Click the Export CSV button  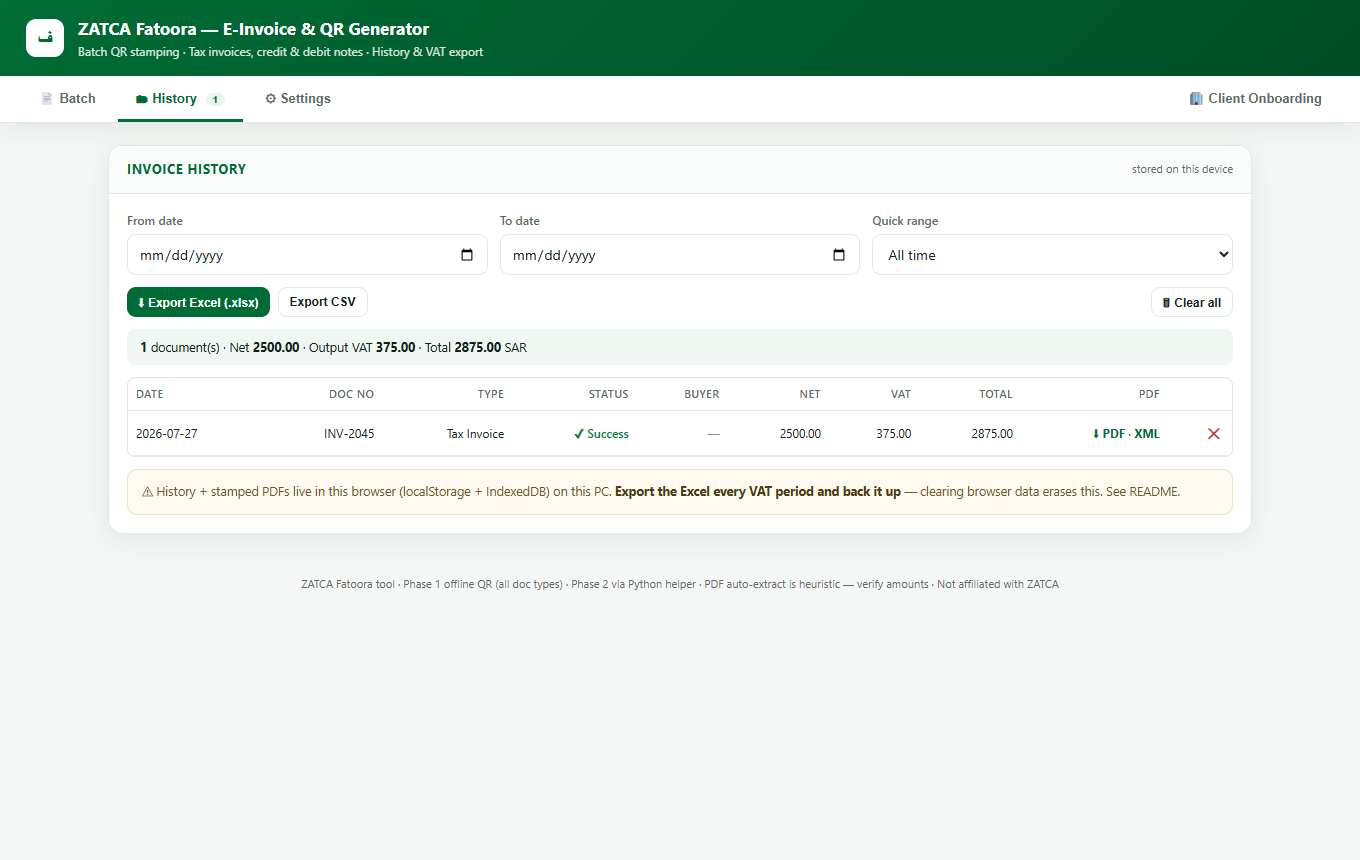point(323,302)
